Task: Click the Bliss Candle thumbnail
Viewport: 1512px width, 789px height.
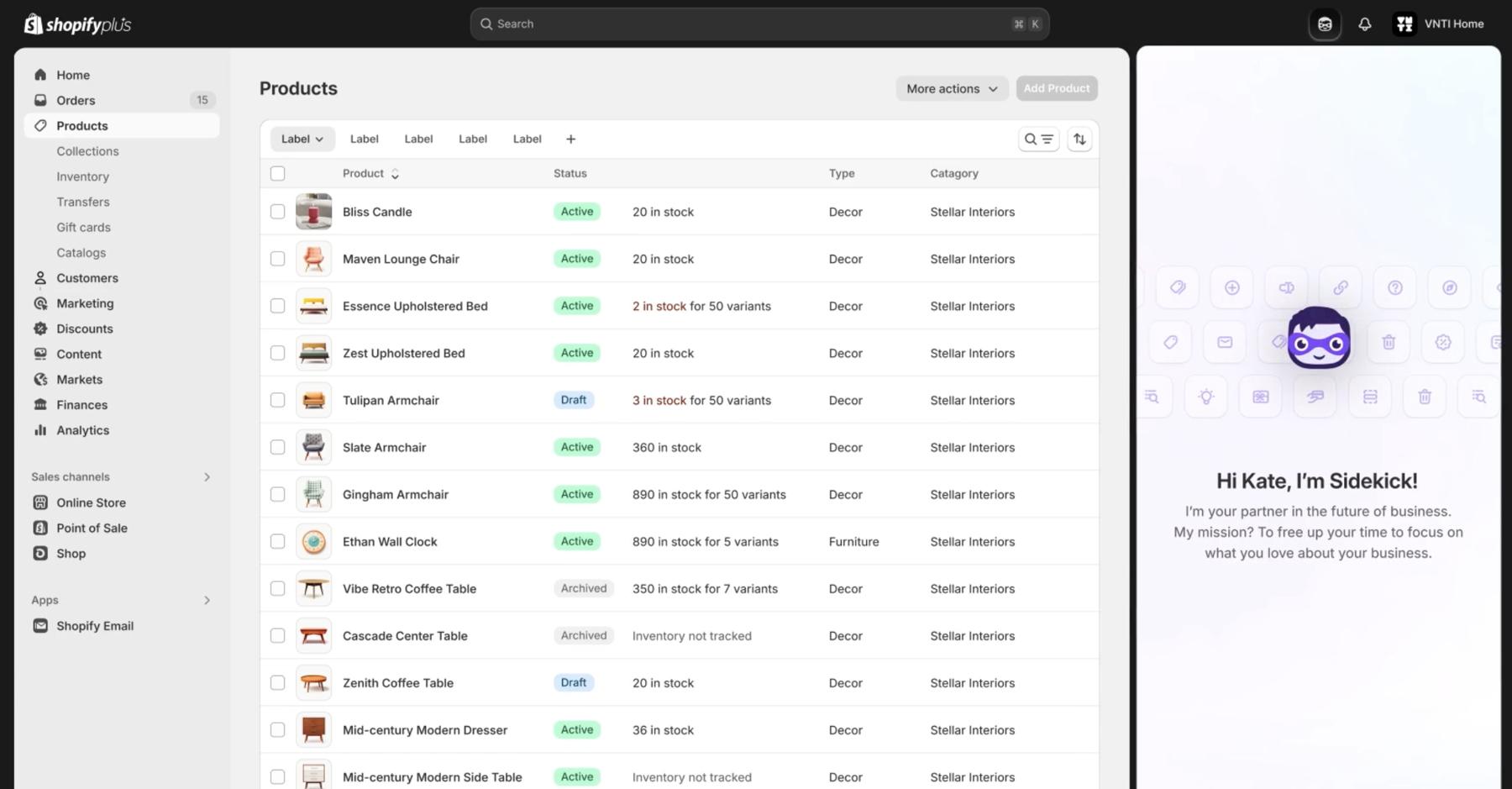Action: [x=313, y=212]
